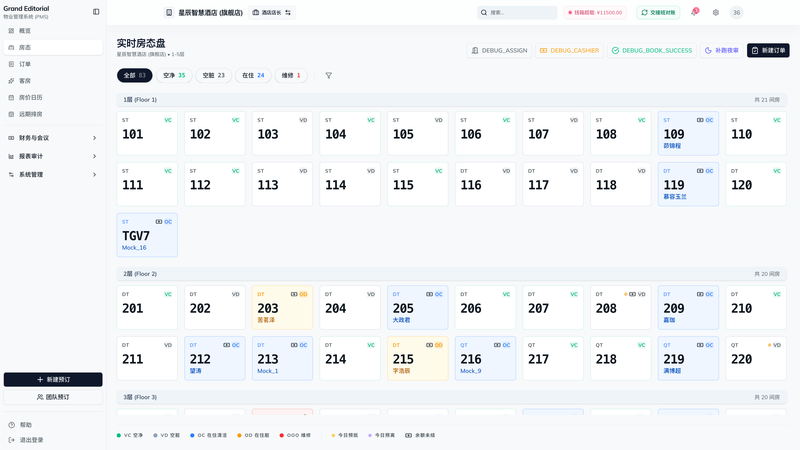This screenshot has height=450, width=800.
Task: Open cashbox overlimit ¥11500.00 alert
Action: click(x=595, y=13)
